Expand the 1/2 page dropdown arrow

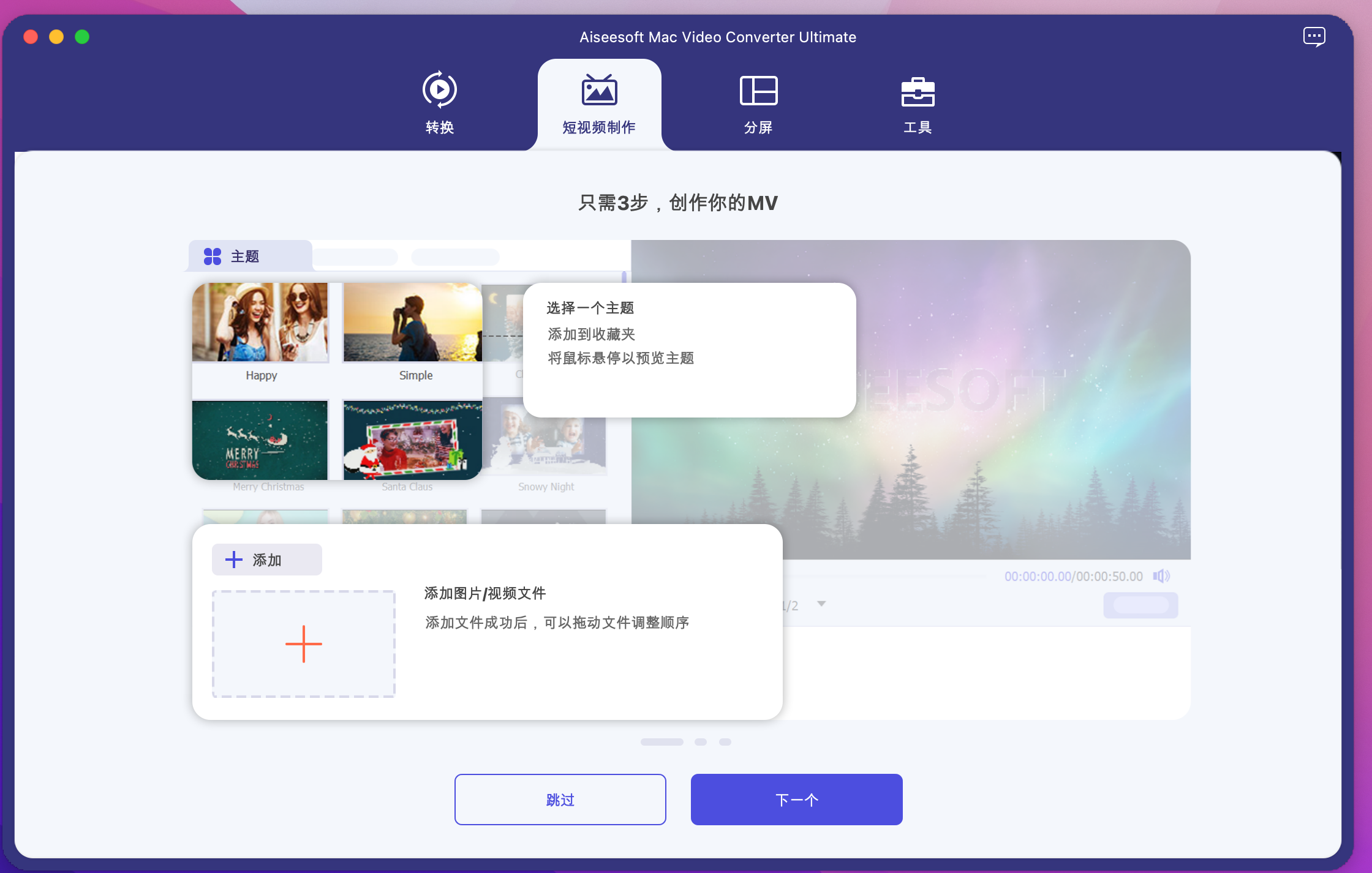pyautogui.click(x=821, y=604)
